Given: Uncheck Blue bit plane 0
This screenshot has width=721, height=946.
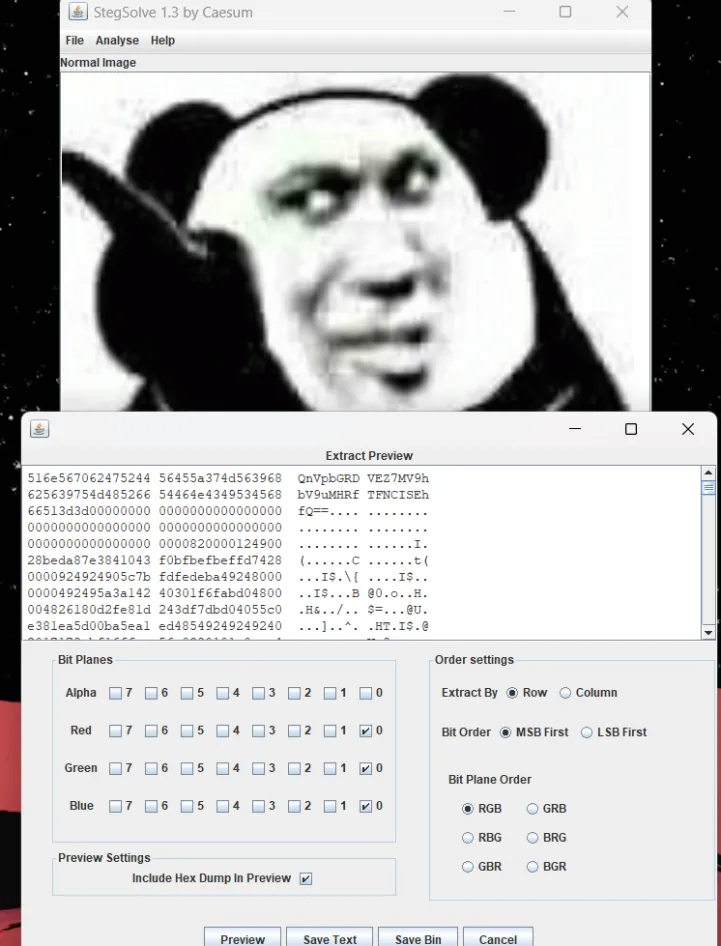Looking at the screenshot, I should pos(365,807).
